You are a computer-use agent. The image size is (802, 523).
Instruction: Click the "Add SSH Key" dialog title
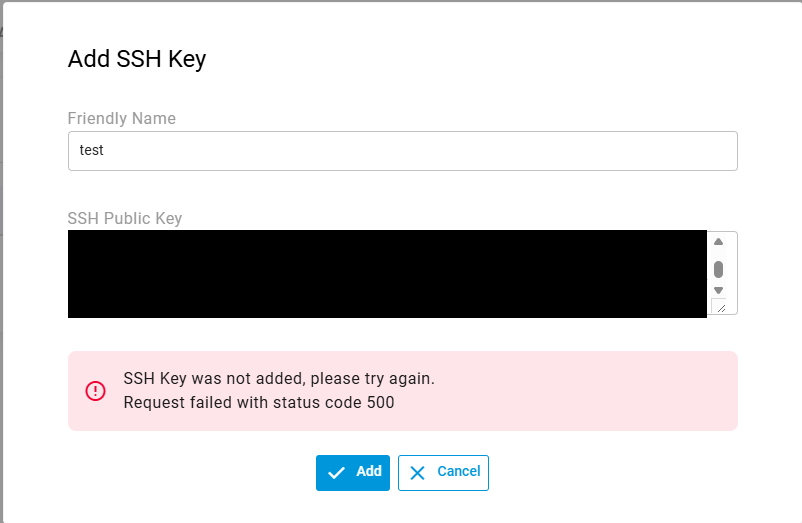pos(137,59)
